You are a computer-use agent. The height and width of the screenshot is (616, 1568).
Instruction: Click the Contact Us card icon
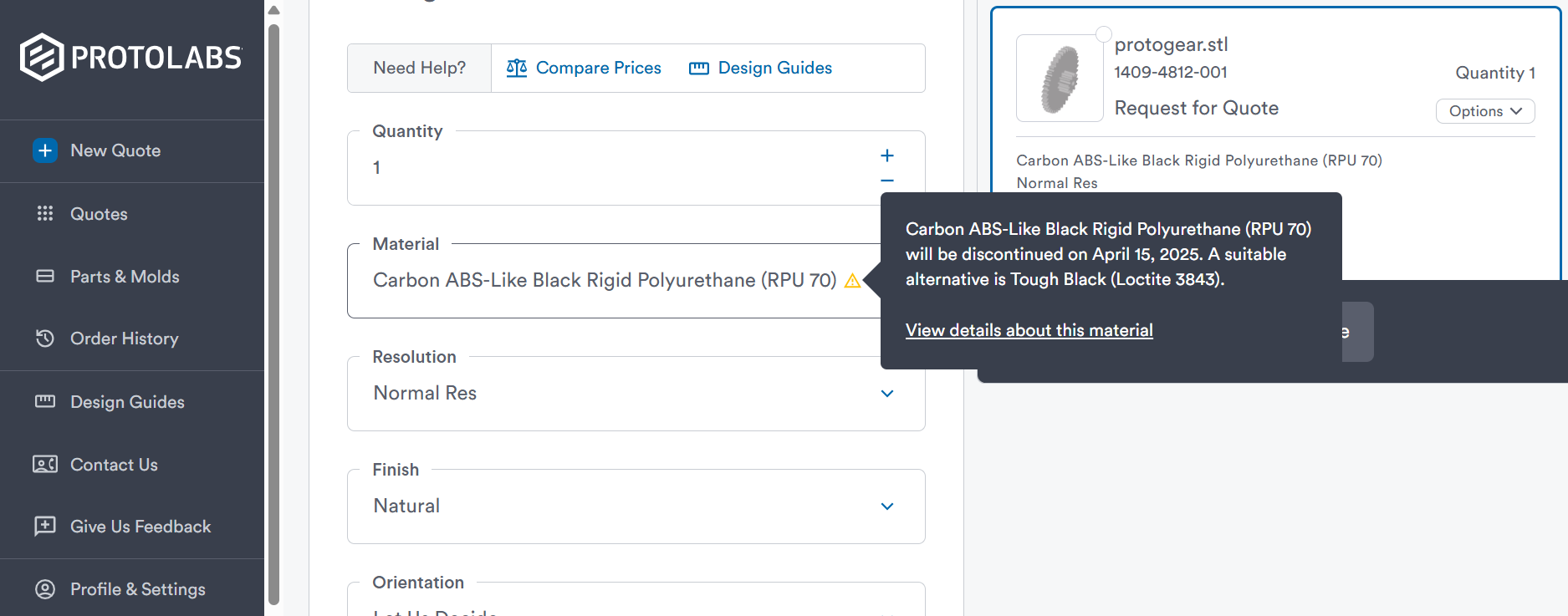pos(45,465)
